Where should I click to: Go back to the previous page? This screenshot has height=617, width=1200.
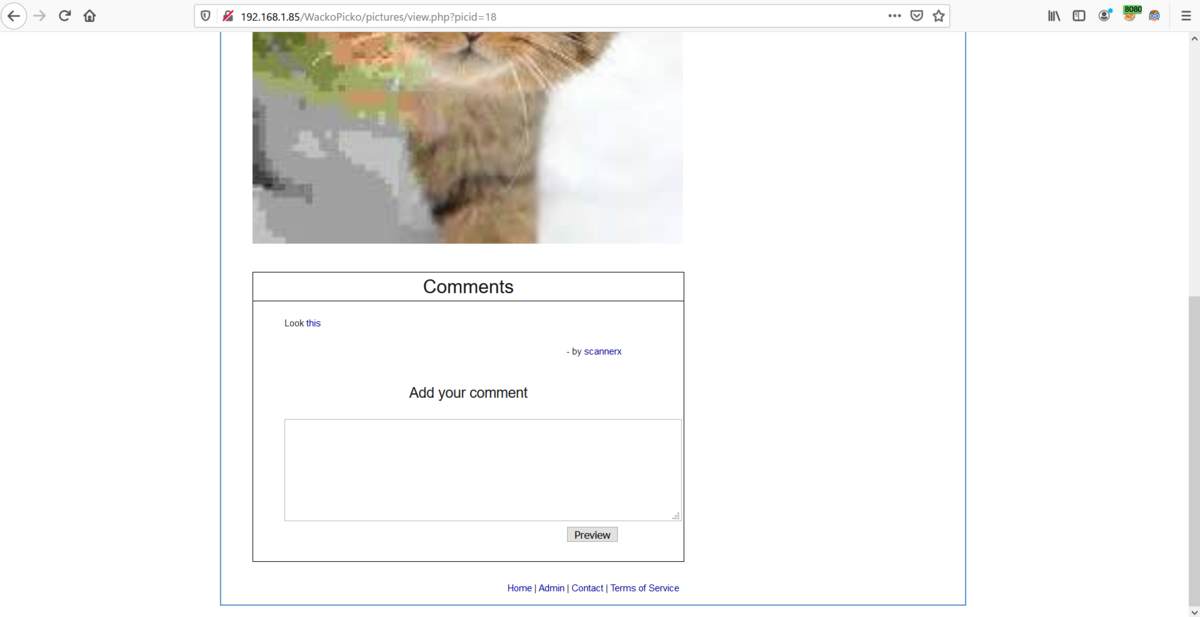coord(14,16)
